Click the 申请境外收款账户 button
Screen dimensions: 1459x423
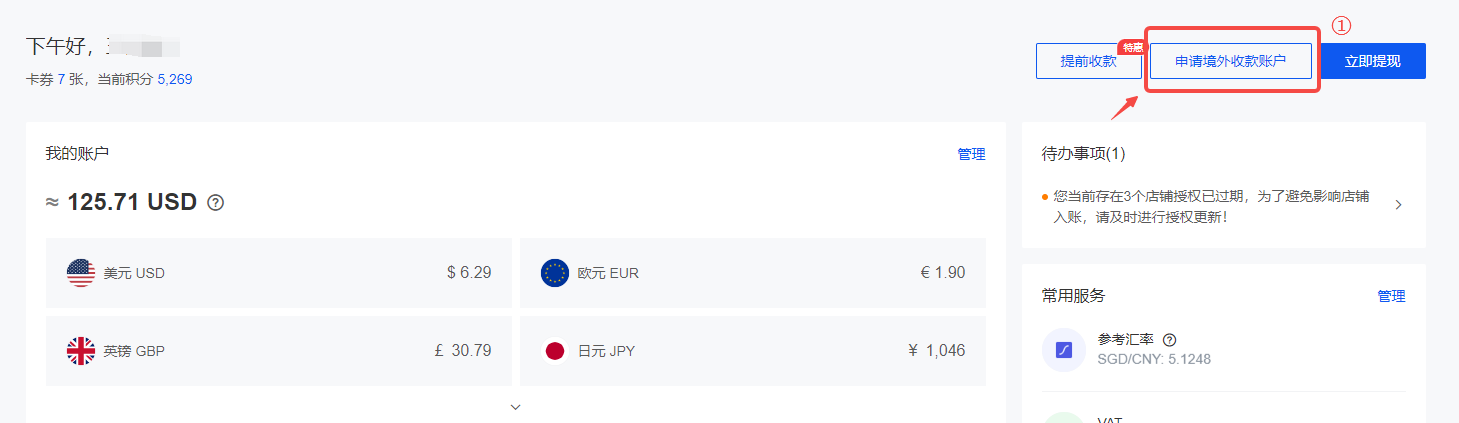pyautogui.click(x=1230, y=61)
